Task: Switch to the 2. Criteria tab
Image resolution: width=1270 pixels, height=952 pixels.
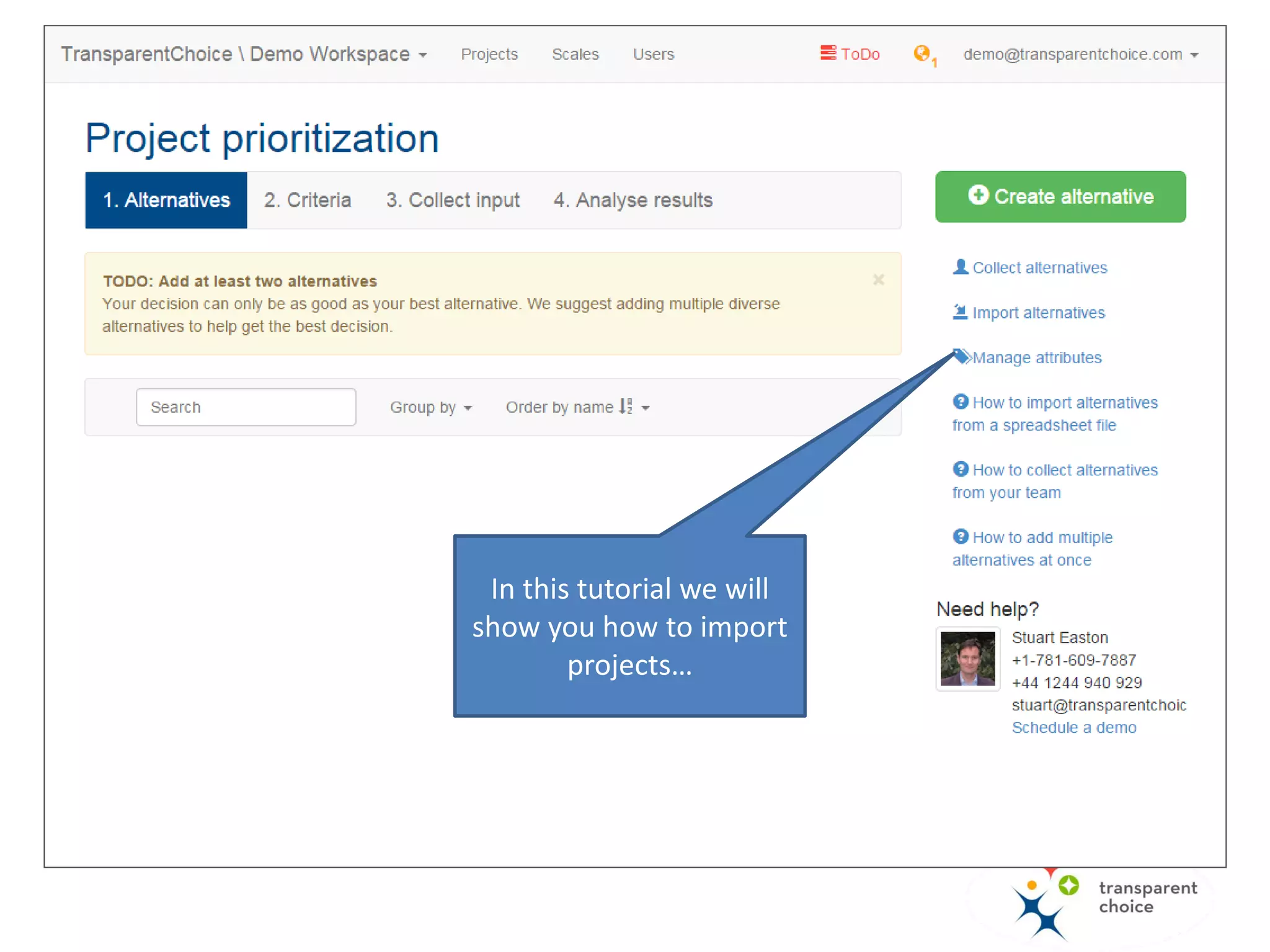Action: pos(308,200)
